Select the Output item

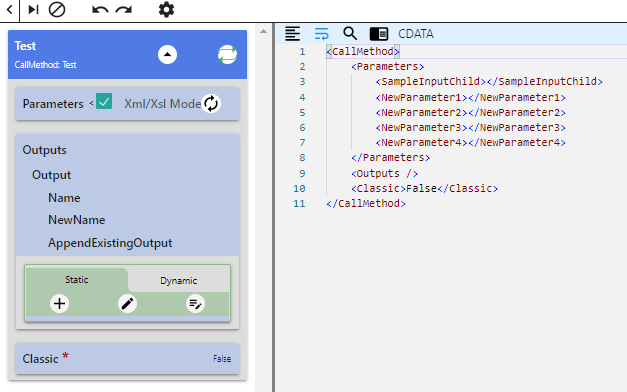[51, 175]
